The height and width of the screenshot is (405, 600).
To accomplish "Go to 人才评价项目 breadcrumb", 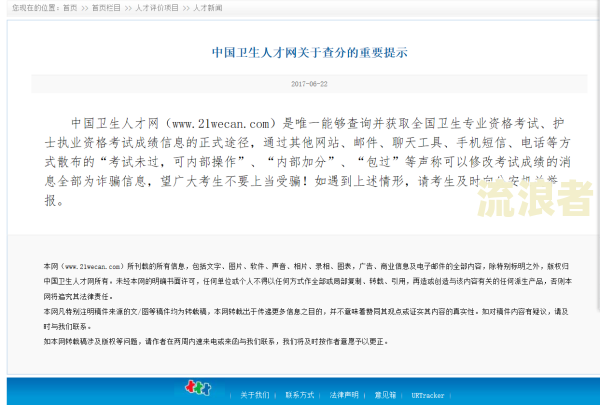I will point(157,8).
